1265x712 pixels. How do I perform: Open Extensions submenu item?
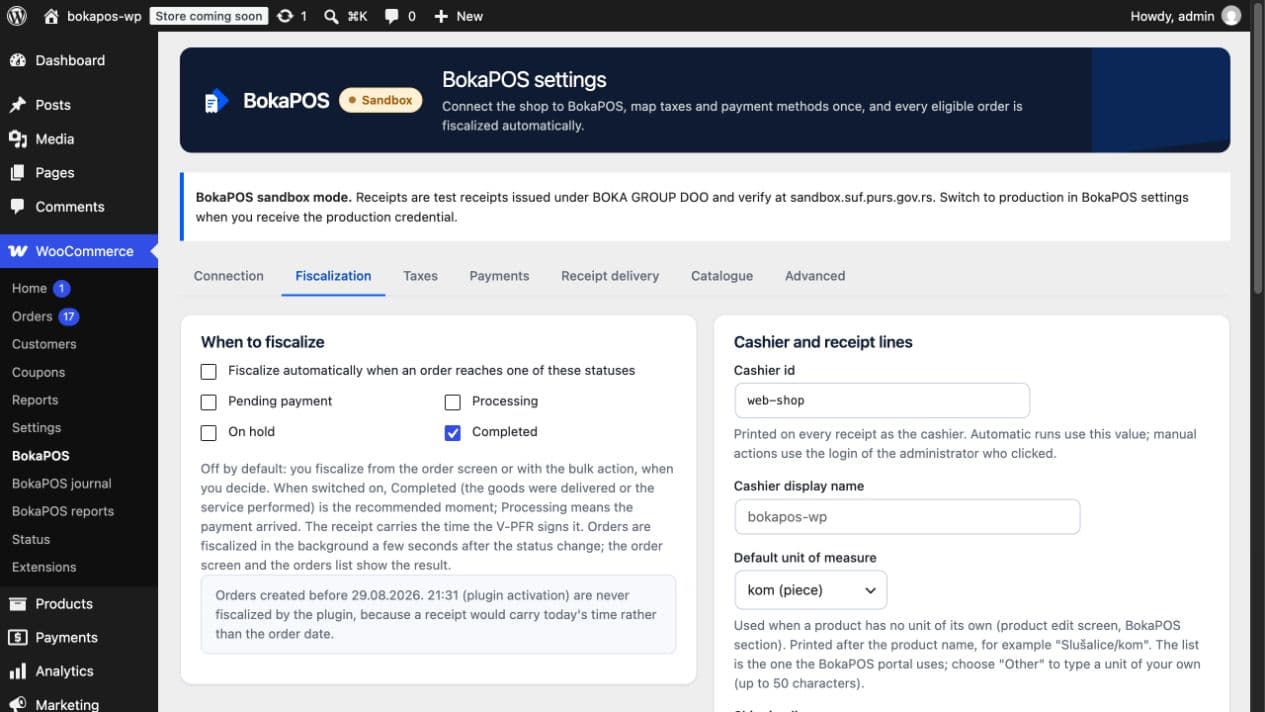pos(44,567)
